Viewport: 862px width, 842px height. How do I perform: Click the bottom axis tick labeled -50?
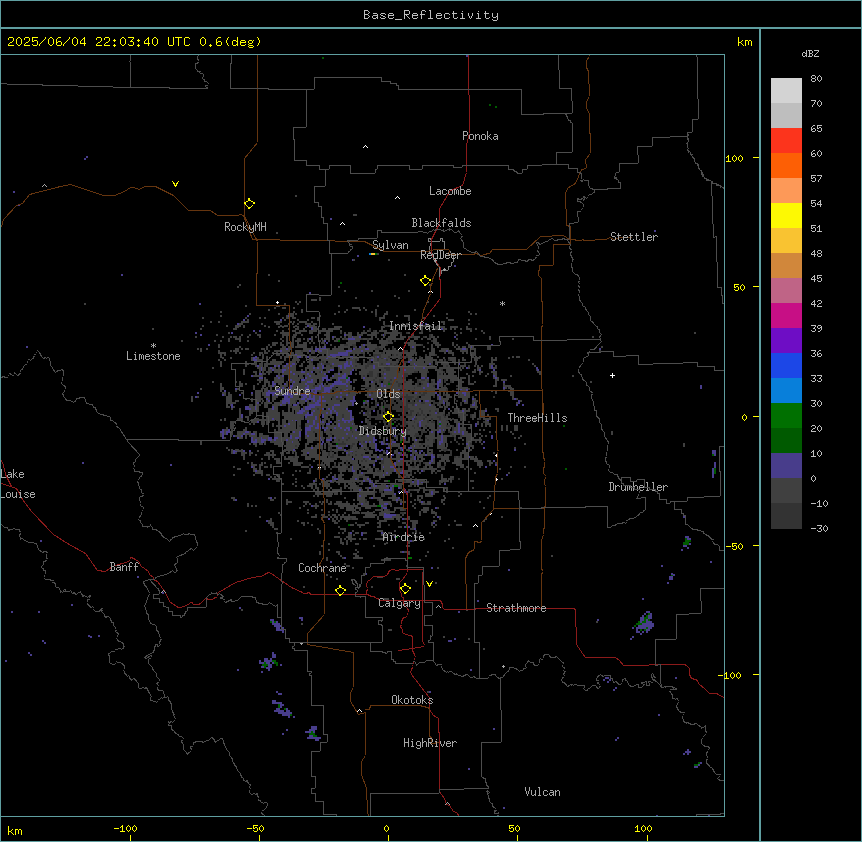(x=255, y=828)
